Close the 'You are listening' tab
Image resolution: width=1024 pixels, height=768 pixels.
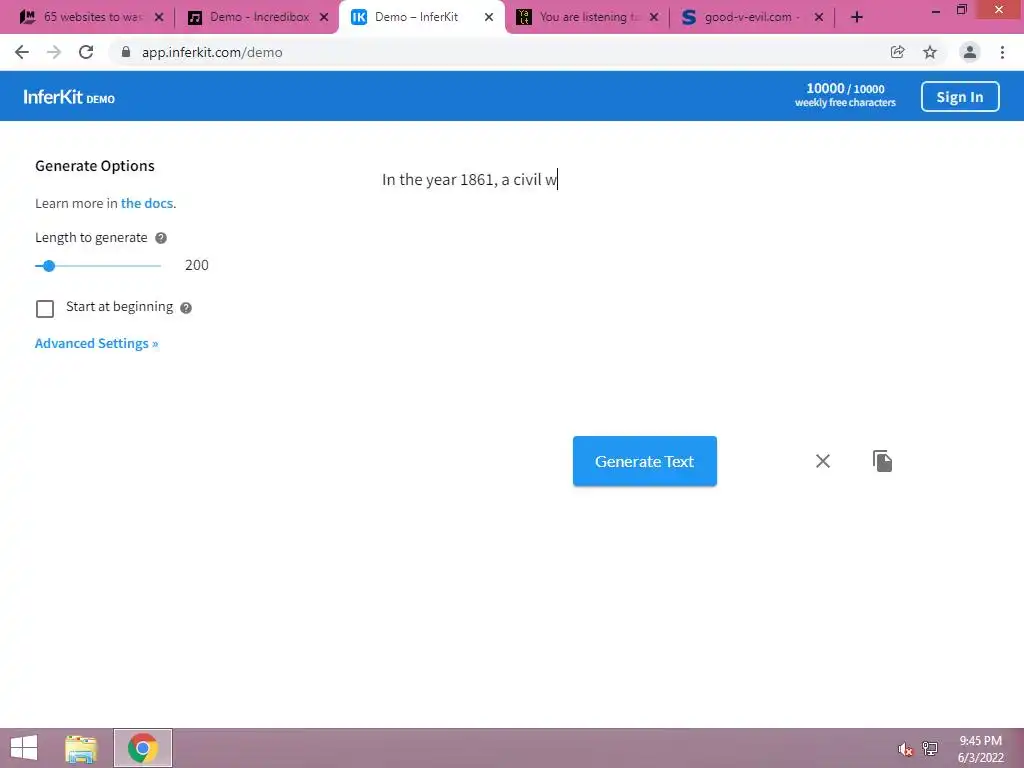(654, 17)
